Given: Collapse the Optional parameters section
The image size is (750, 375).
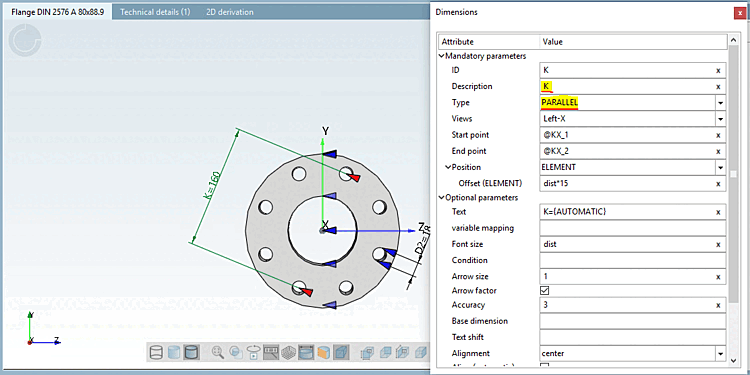Looking at the screenshot, I should coord(441,197).
